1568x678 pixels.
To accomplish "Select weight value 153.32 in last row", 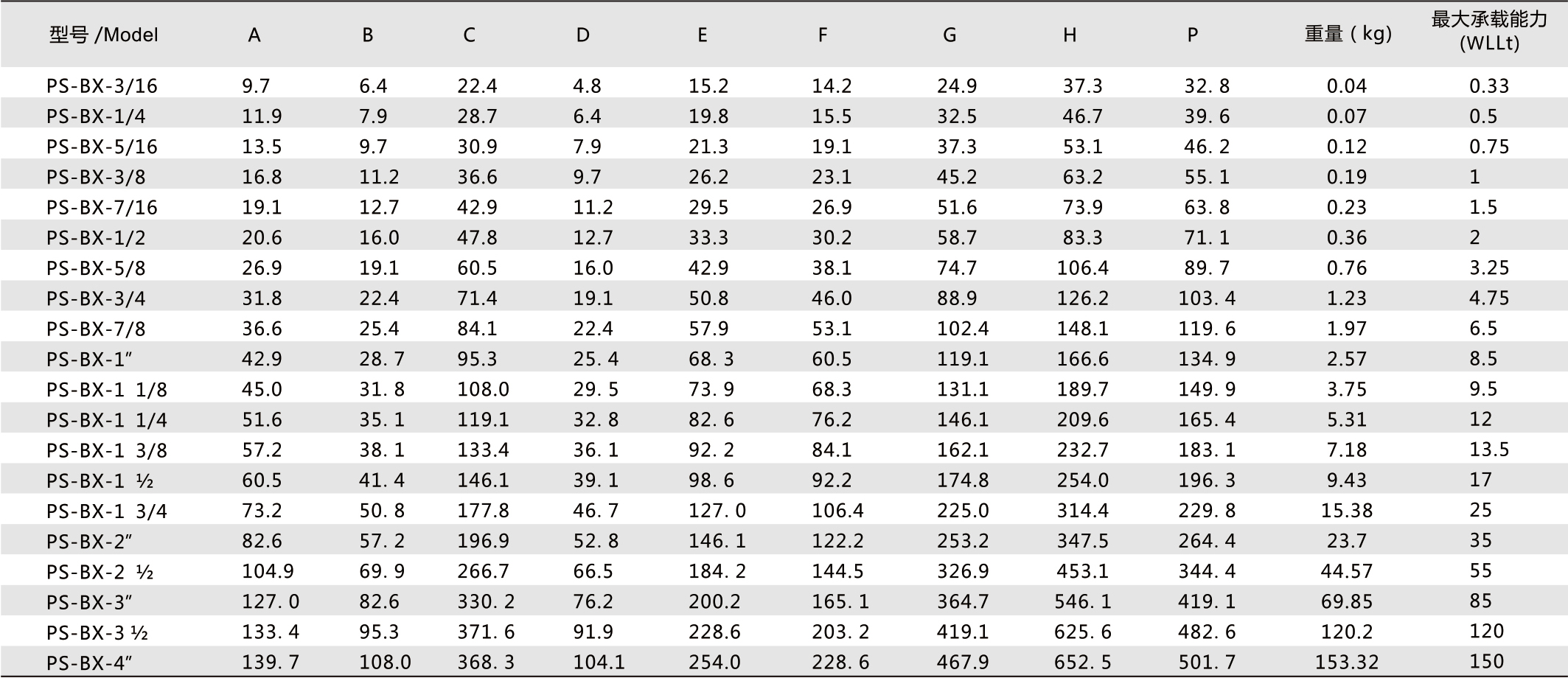I will (1347, 663).
